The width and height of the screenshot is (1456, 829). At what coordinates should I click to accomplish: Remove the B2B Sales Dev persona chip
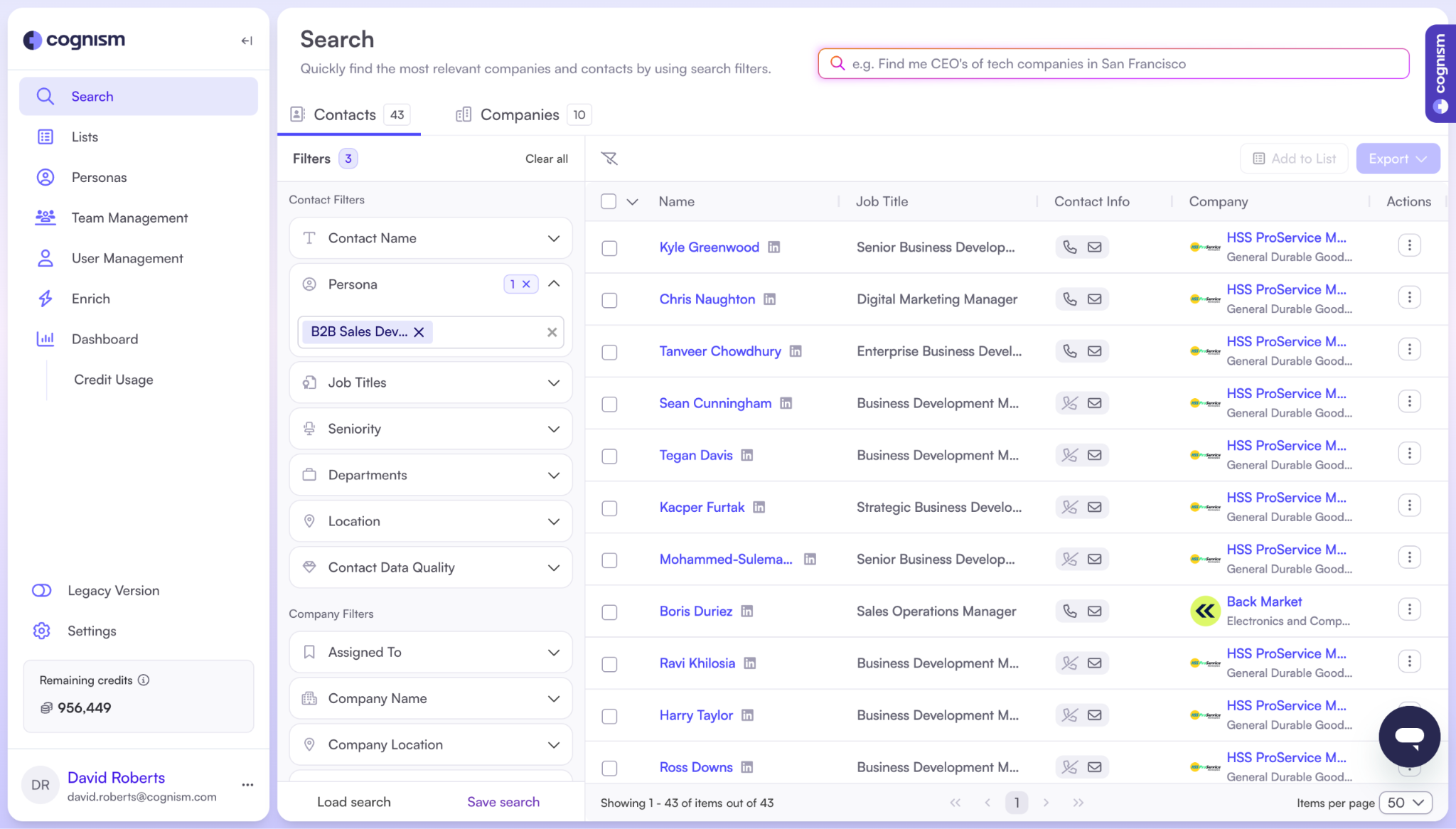(419, 332)
